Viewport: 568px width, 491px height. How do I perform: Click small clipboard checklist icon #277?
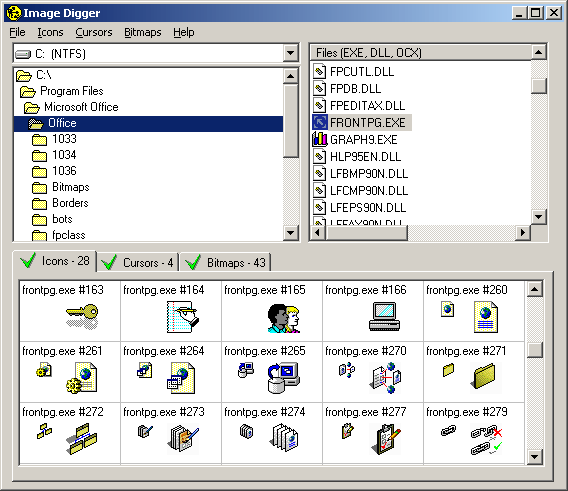click(x=347, y=431)
